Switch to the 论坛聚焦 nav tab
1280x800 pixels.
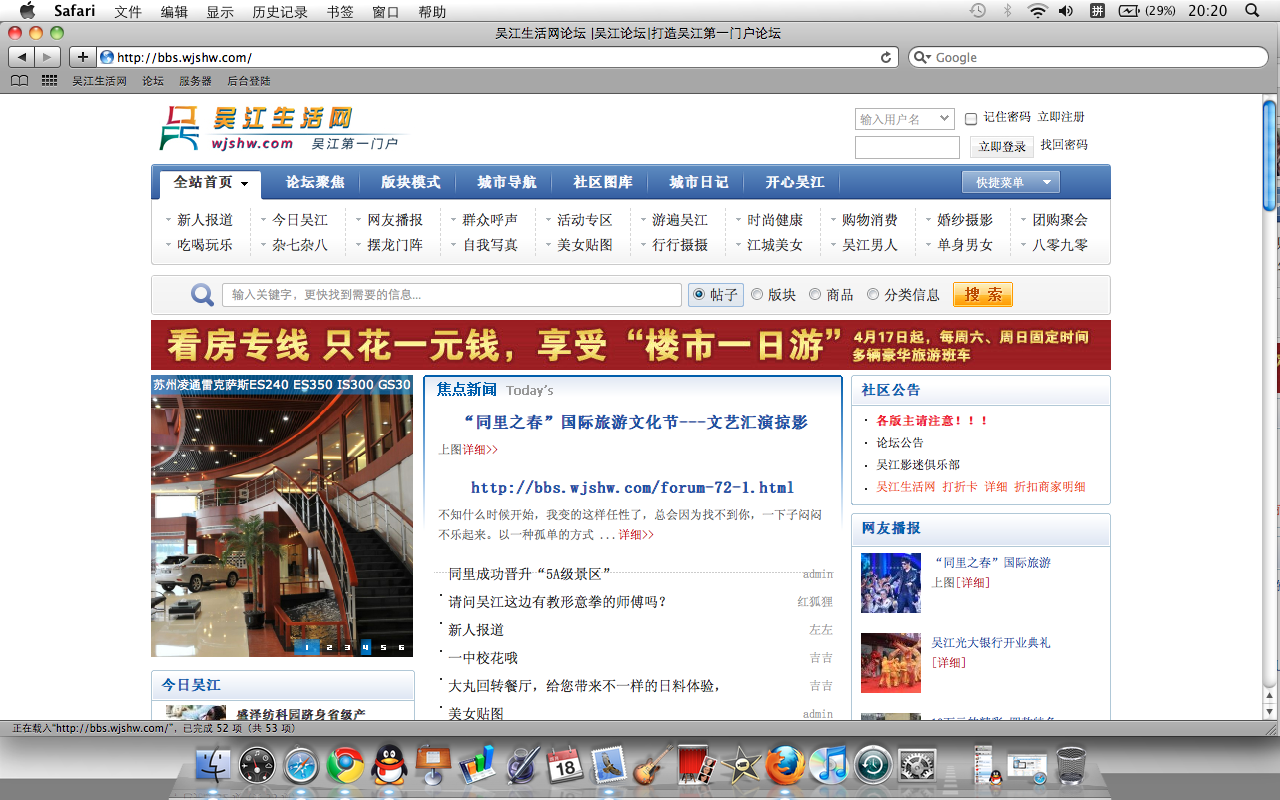coord(315,182)
